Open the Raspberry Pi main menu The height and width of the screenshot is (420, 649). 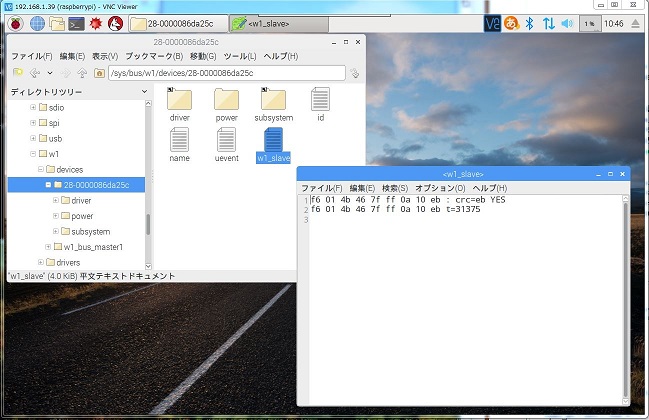14,23
